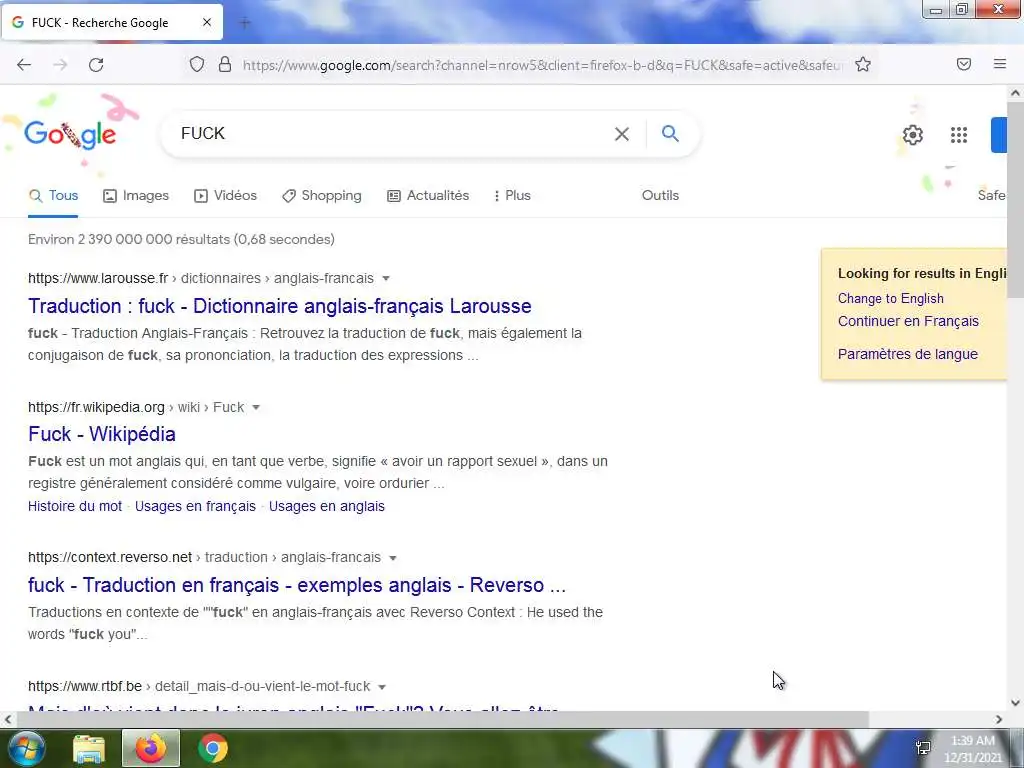Click the Firefox taskbar icon

click(150, 748)
